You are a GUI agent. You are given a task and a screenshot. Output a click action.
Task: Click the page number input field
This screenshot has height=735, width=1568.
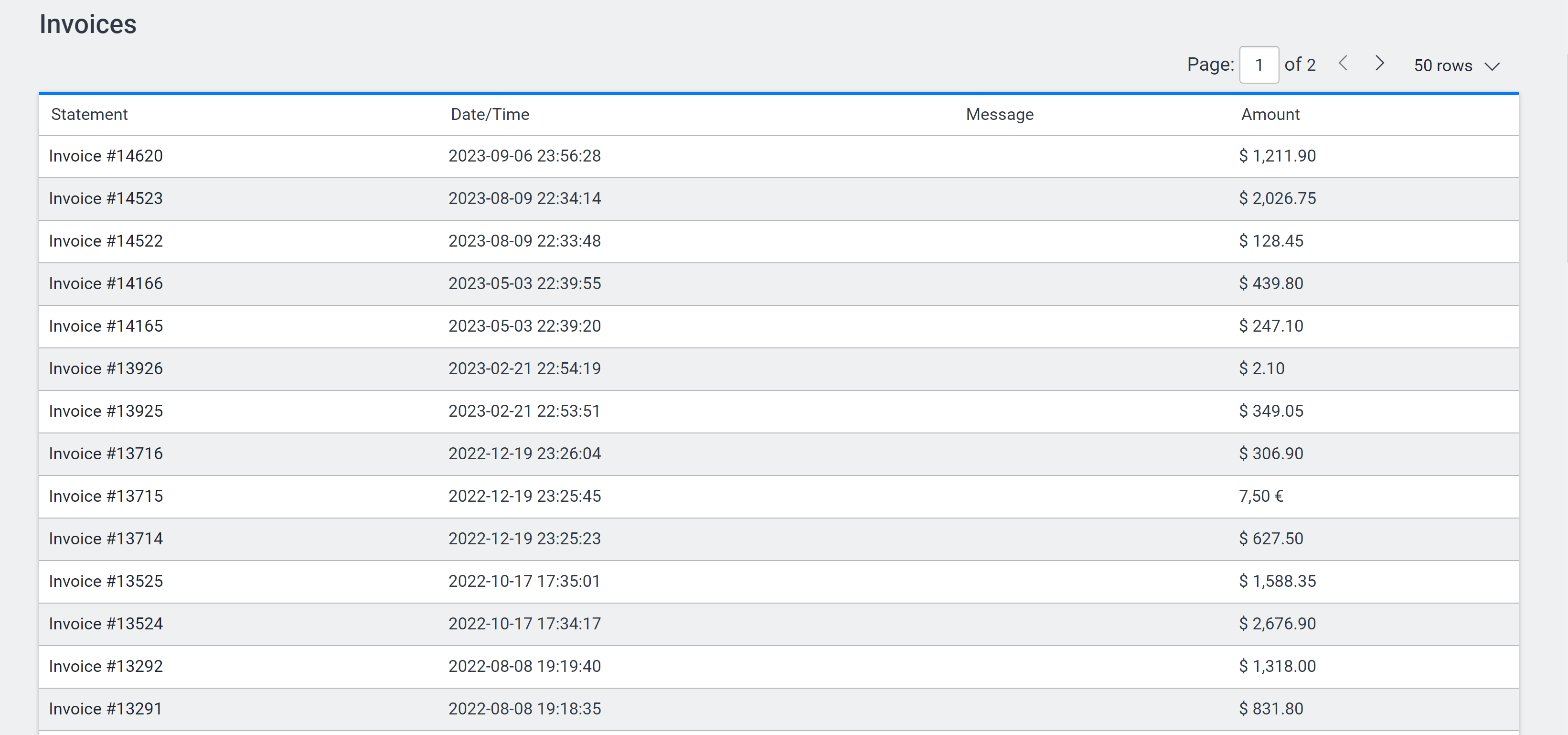[x=1258, y=65]
